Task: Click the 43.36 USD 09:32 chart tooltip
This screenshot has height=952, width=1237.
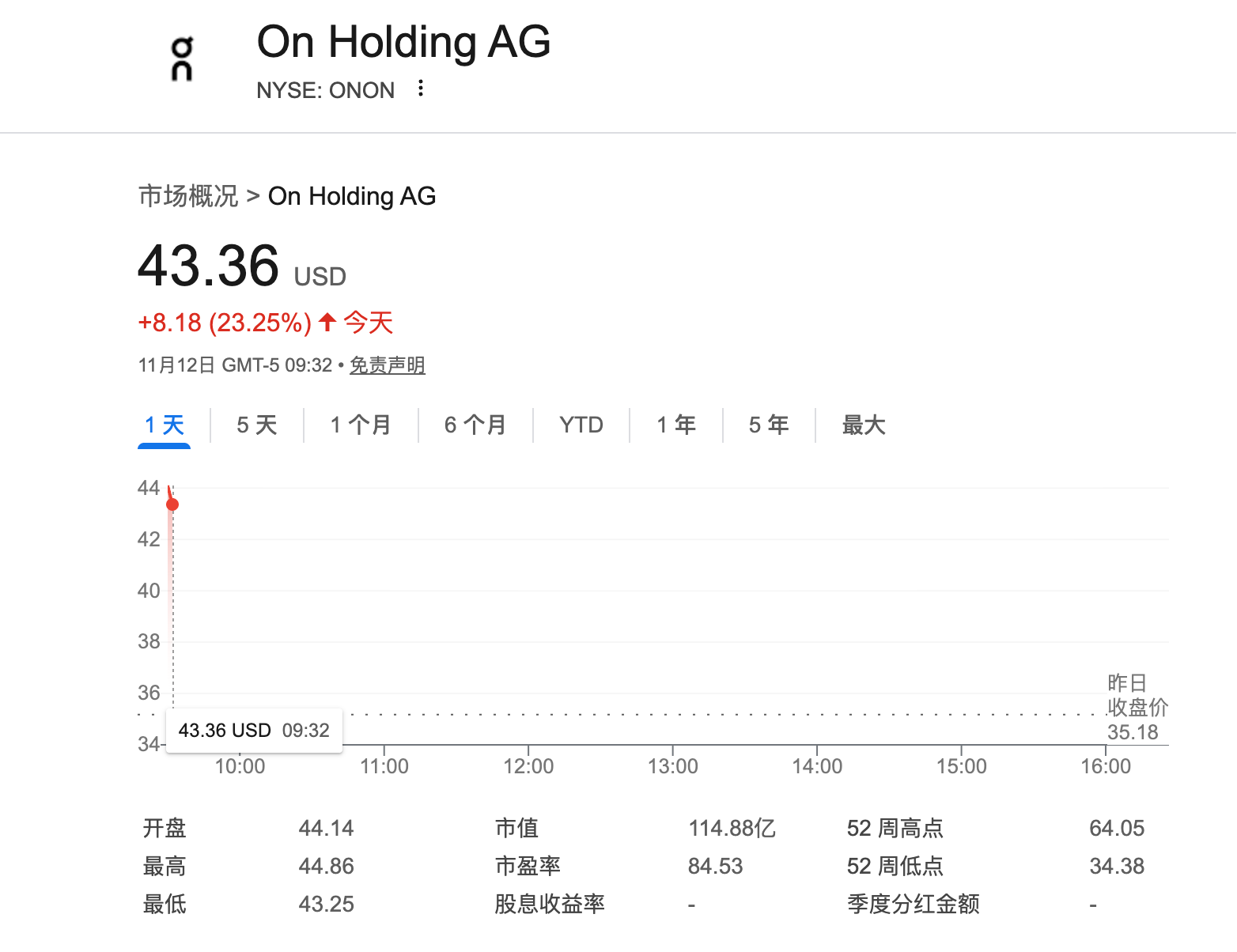Action: (254, 731)
